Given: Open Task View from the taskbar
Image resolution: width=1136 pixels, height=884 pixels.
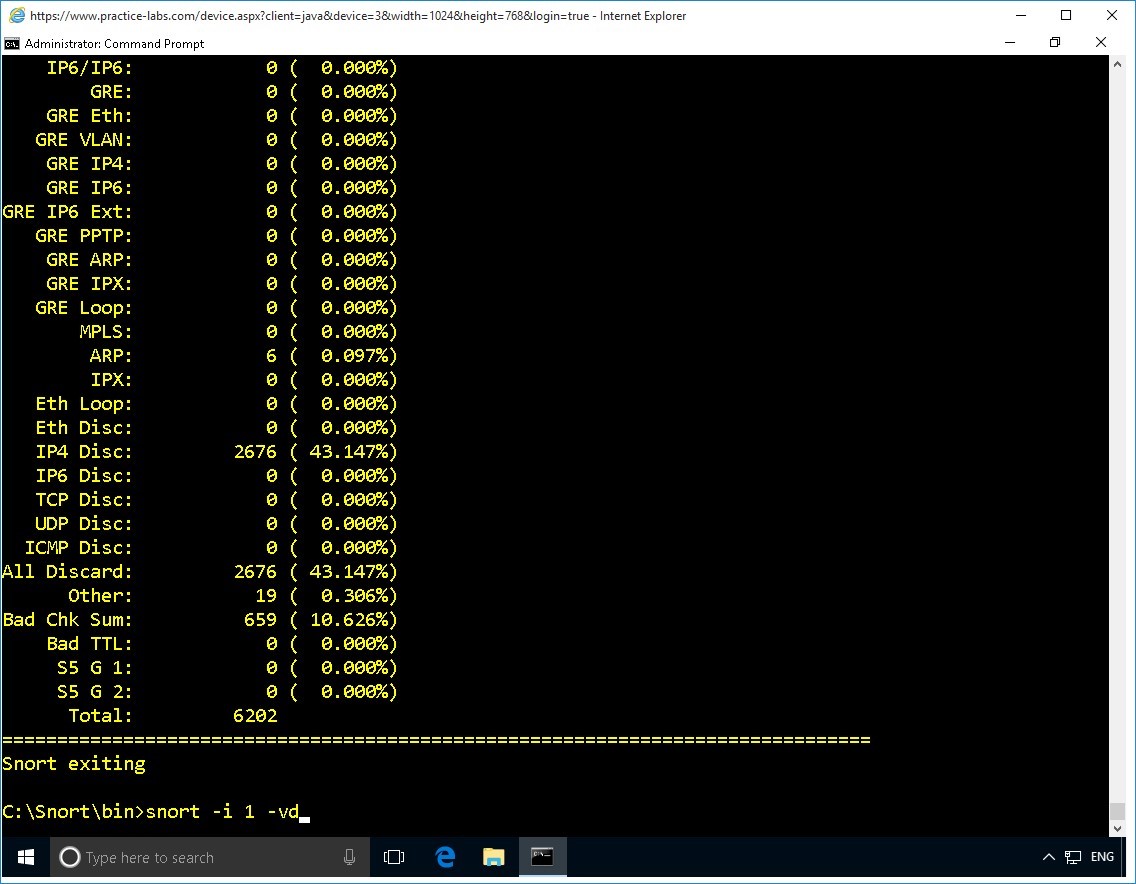Looking at the screenshot, I should click(394, 857).
